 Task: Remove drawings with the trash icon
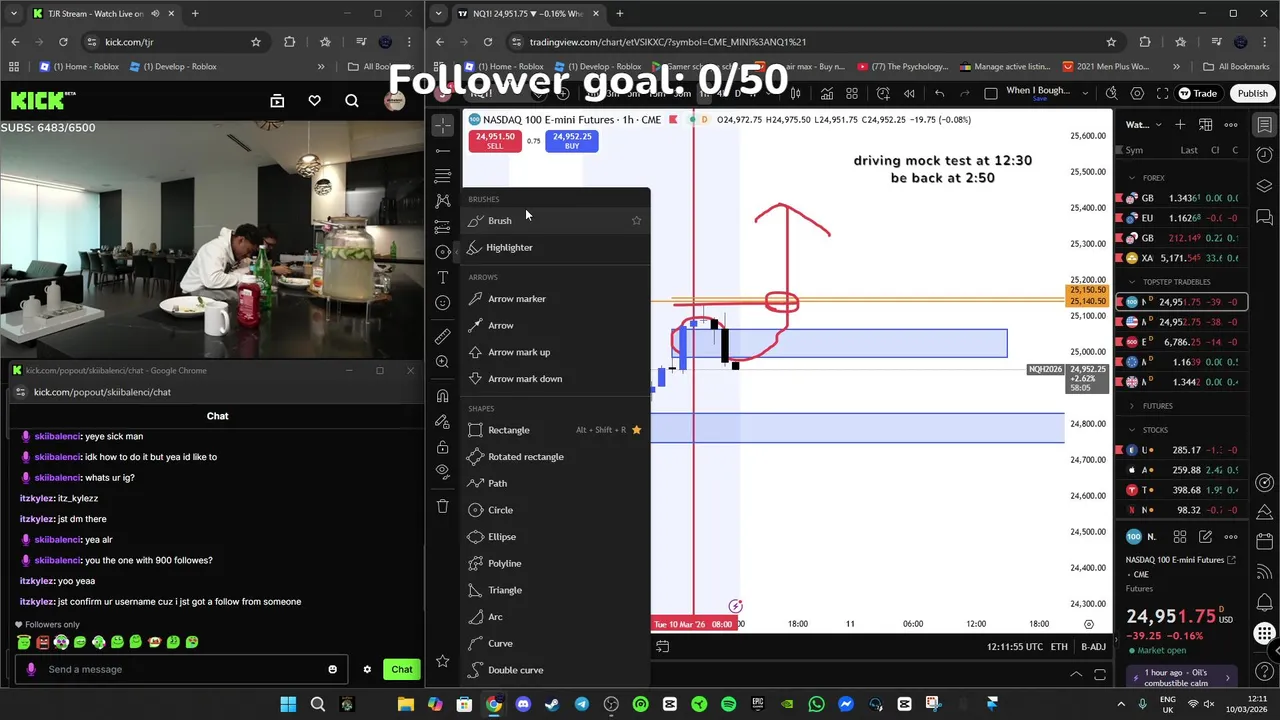(x=443, y=506)
